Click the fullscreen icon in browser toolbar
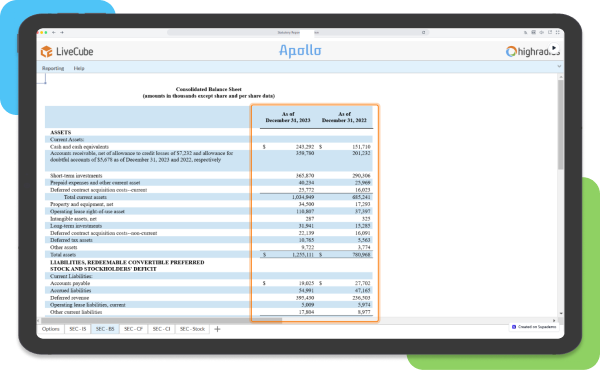The width and height of the screenshot is (600, 370). click(558, 33)
